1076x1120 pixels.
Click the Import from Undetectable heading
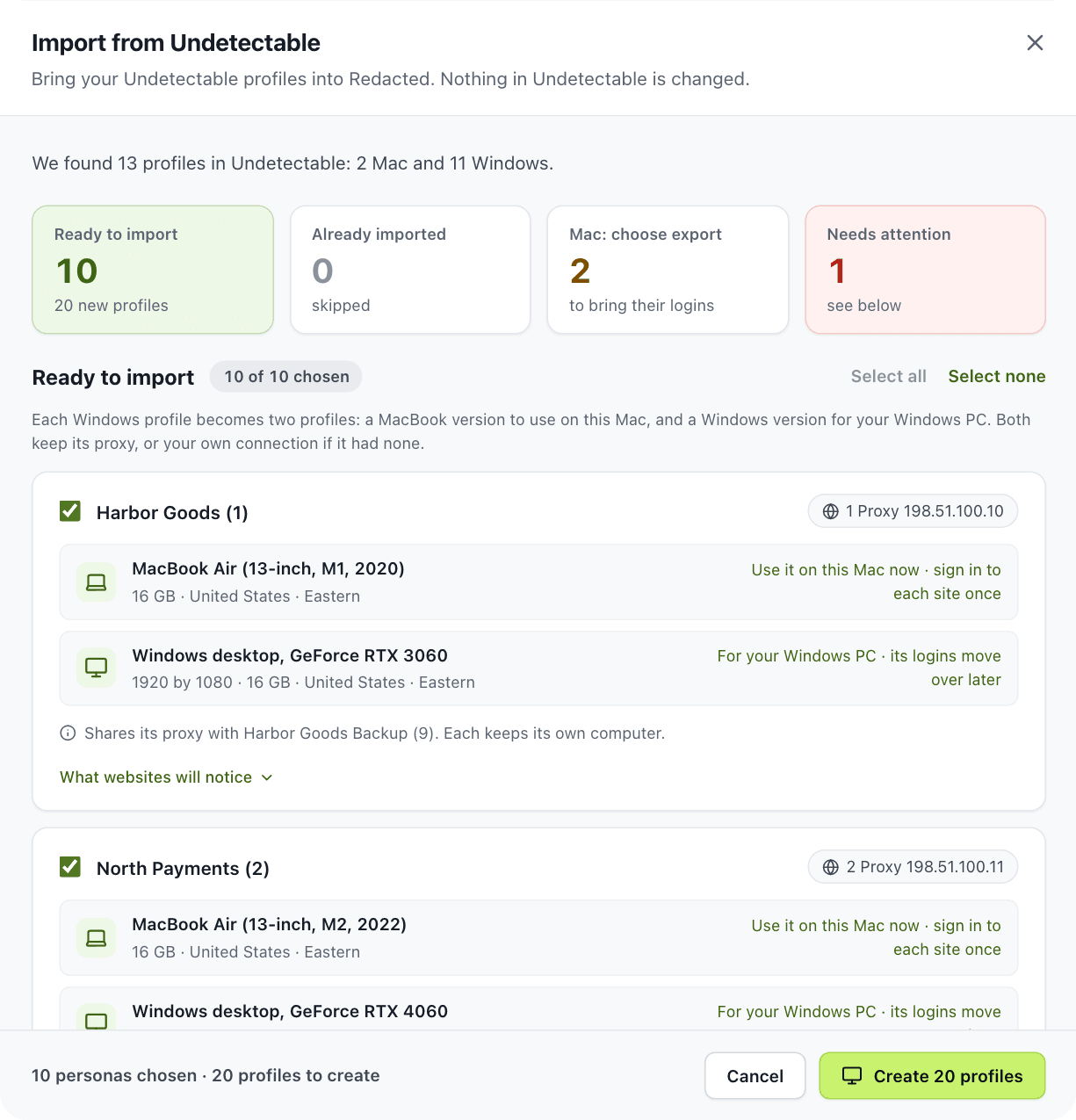(x=176, y=43)
